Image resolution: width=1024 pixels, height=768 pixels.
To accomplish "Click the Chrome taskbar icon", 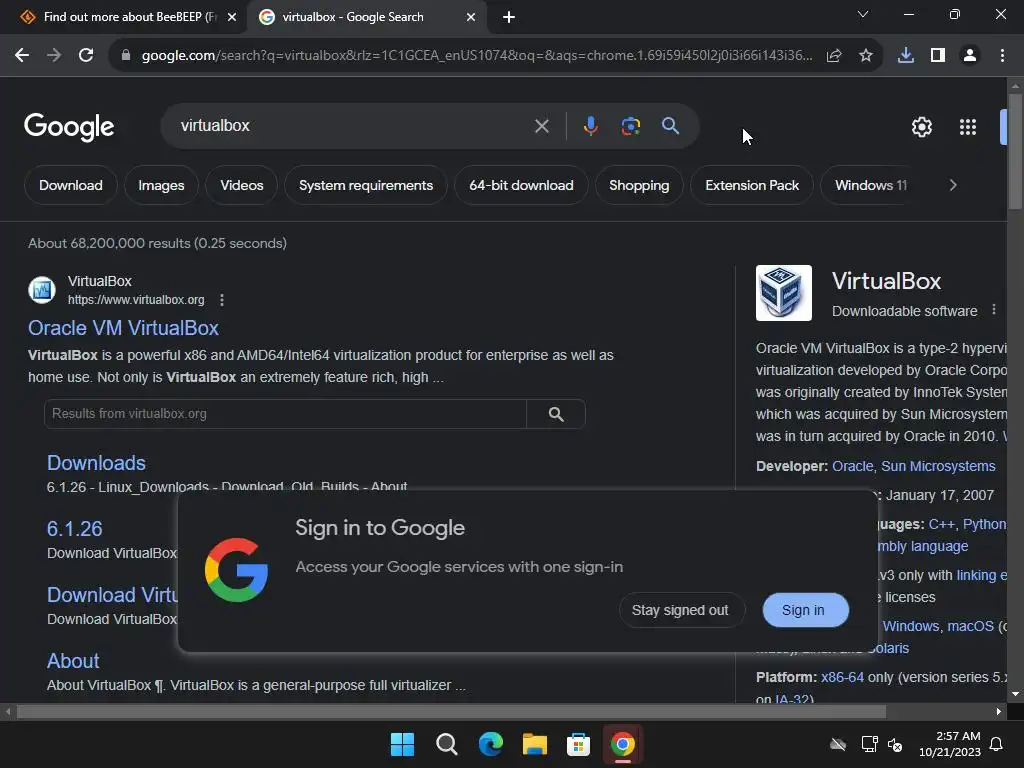I will pyautogui.click(x=622, y=744).
